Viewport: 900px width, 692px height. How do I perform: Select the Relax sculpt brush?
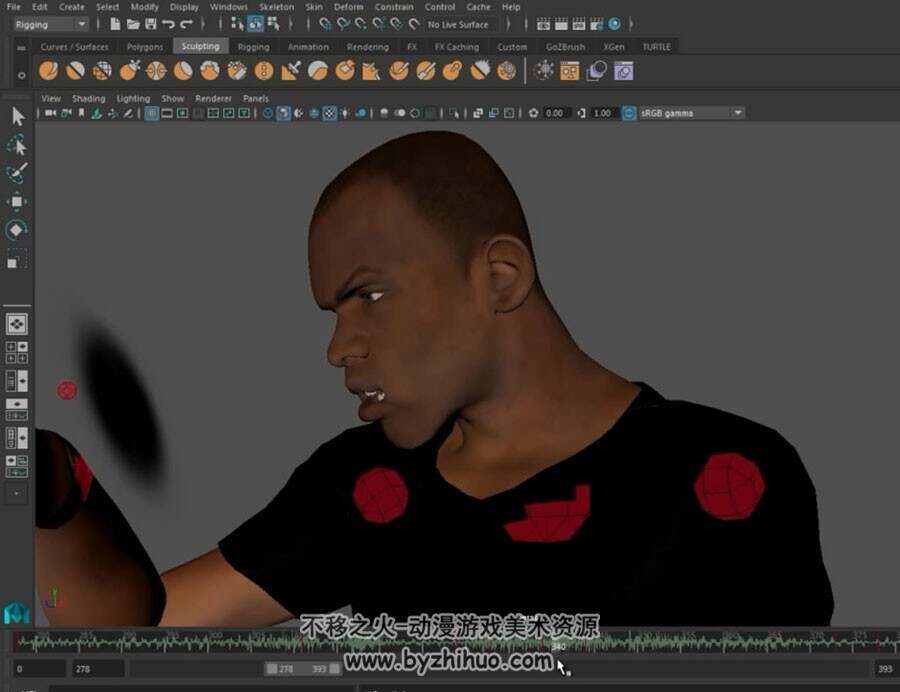(102, 71)
